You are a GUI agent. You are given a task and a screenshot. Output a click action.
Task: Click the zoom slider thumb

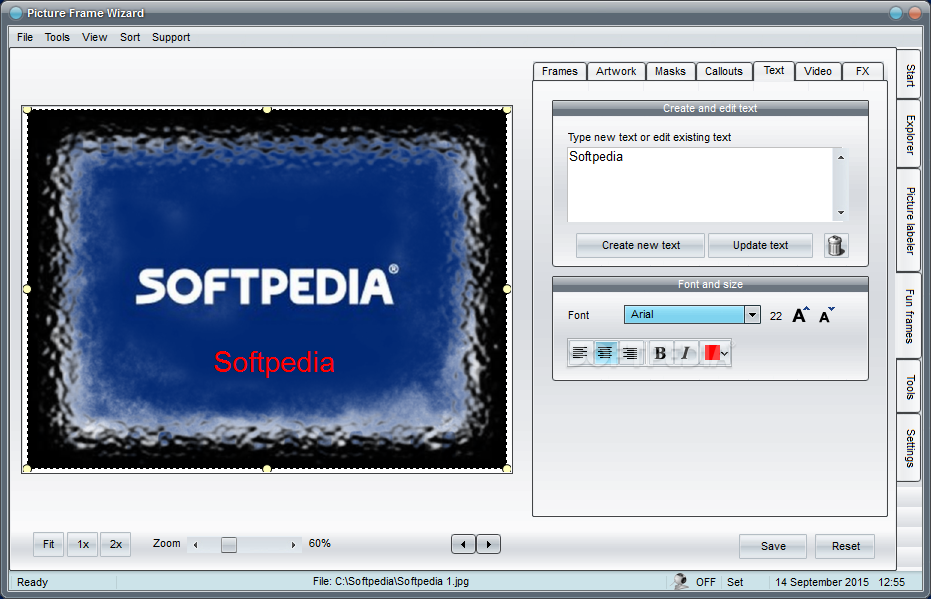point(229,544)
